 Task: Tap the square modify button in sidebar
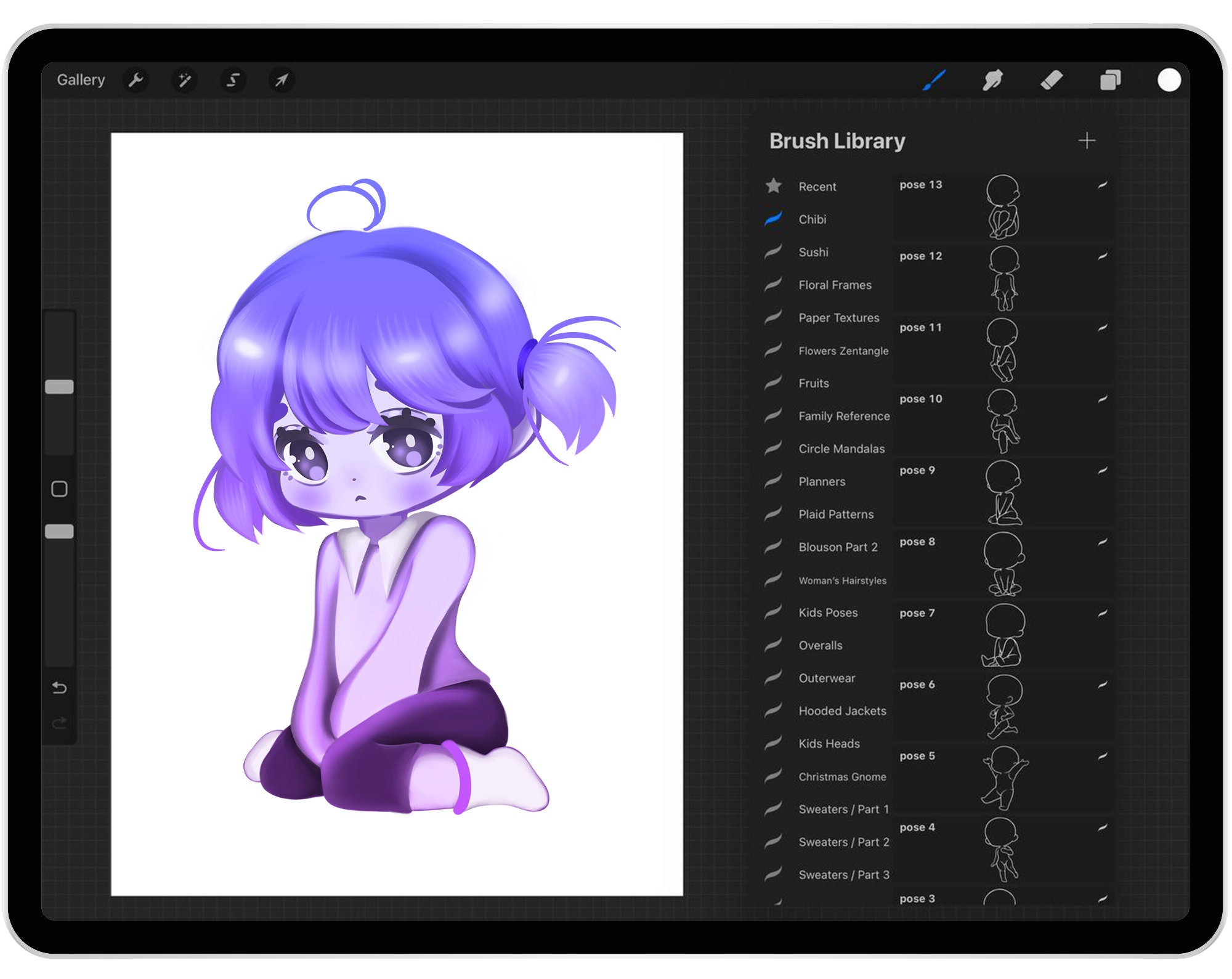coord(59,489)
